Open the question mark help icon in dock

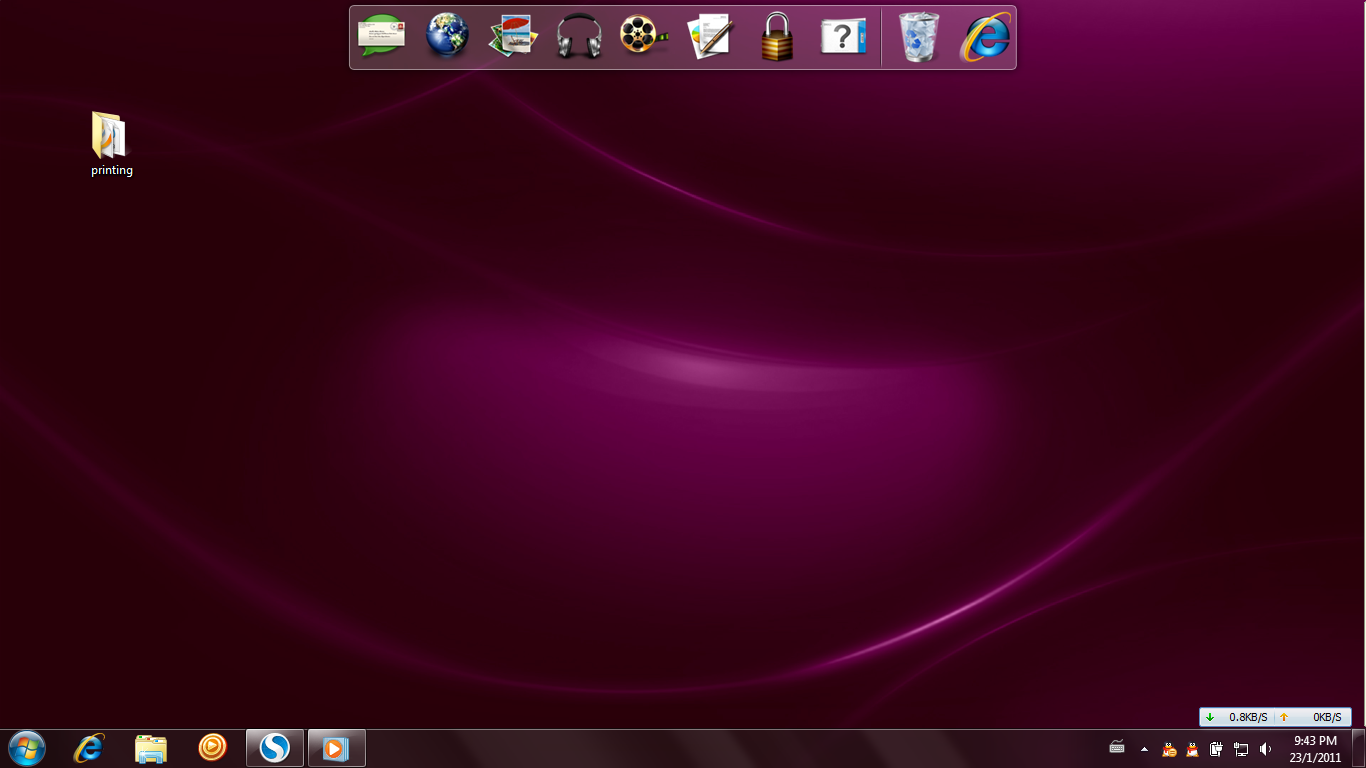point(843,38)
